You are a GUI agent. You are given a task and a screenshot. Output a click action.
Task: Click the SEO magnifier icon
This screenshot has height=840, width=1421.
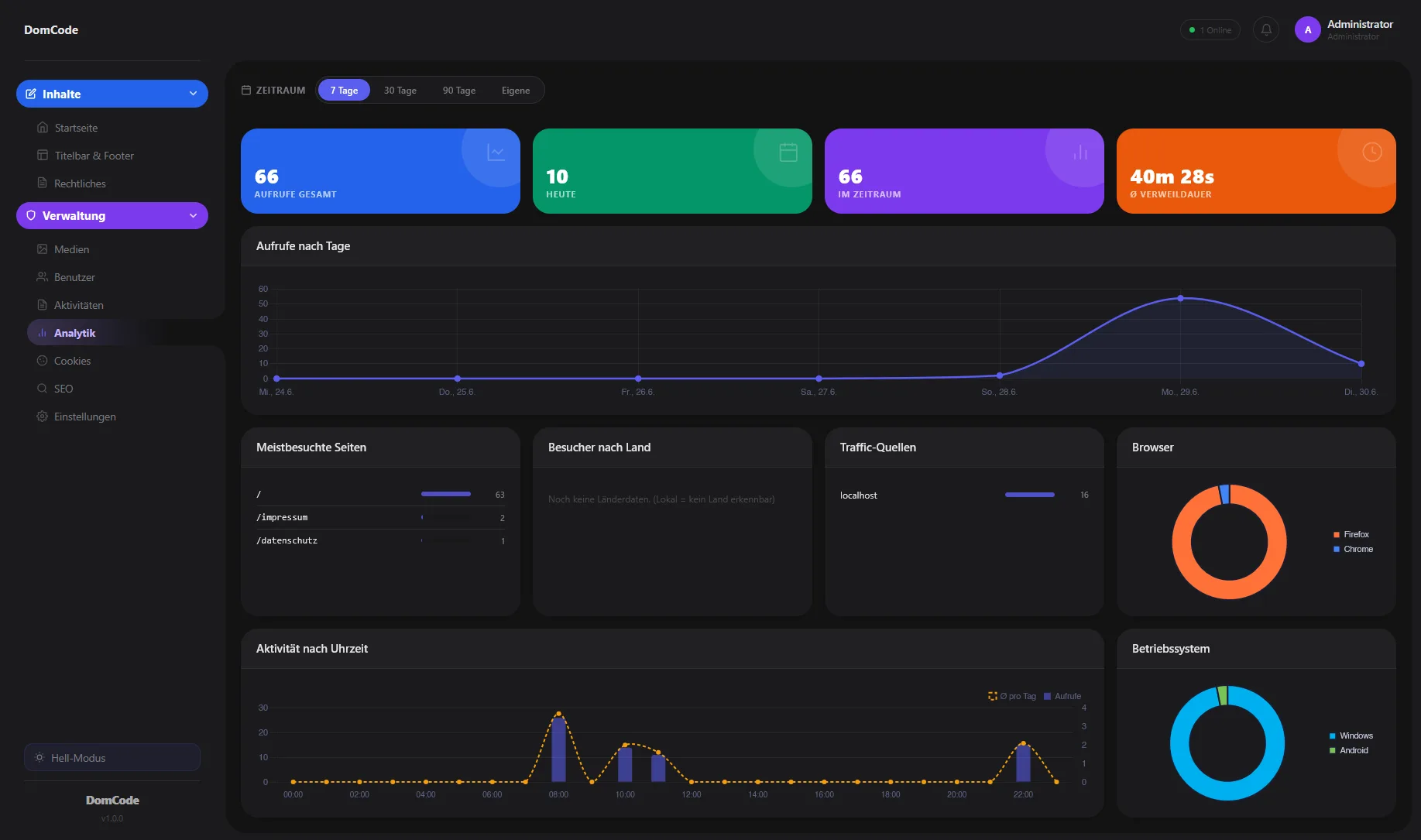tap(43, 389)
